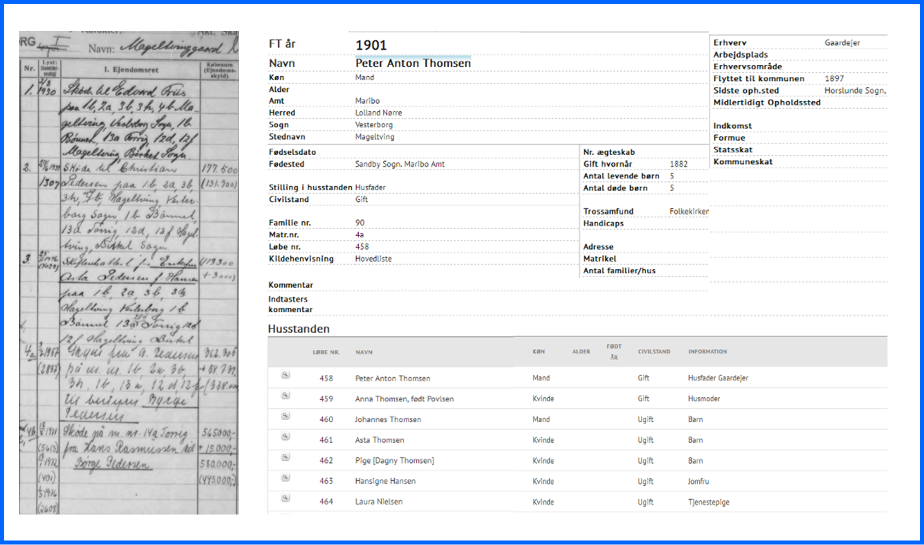
Task: Click the FØDT ÅR column header
Action: point(614,352)
